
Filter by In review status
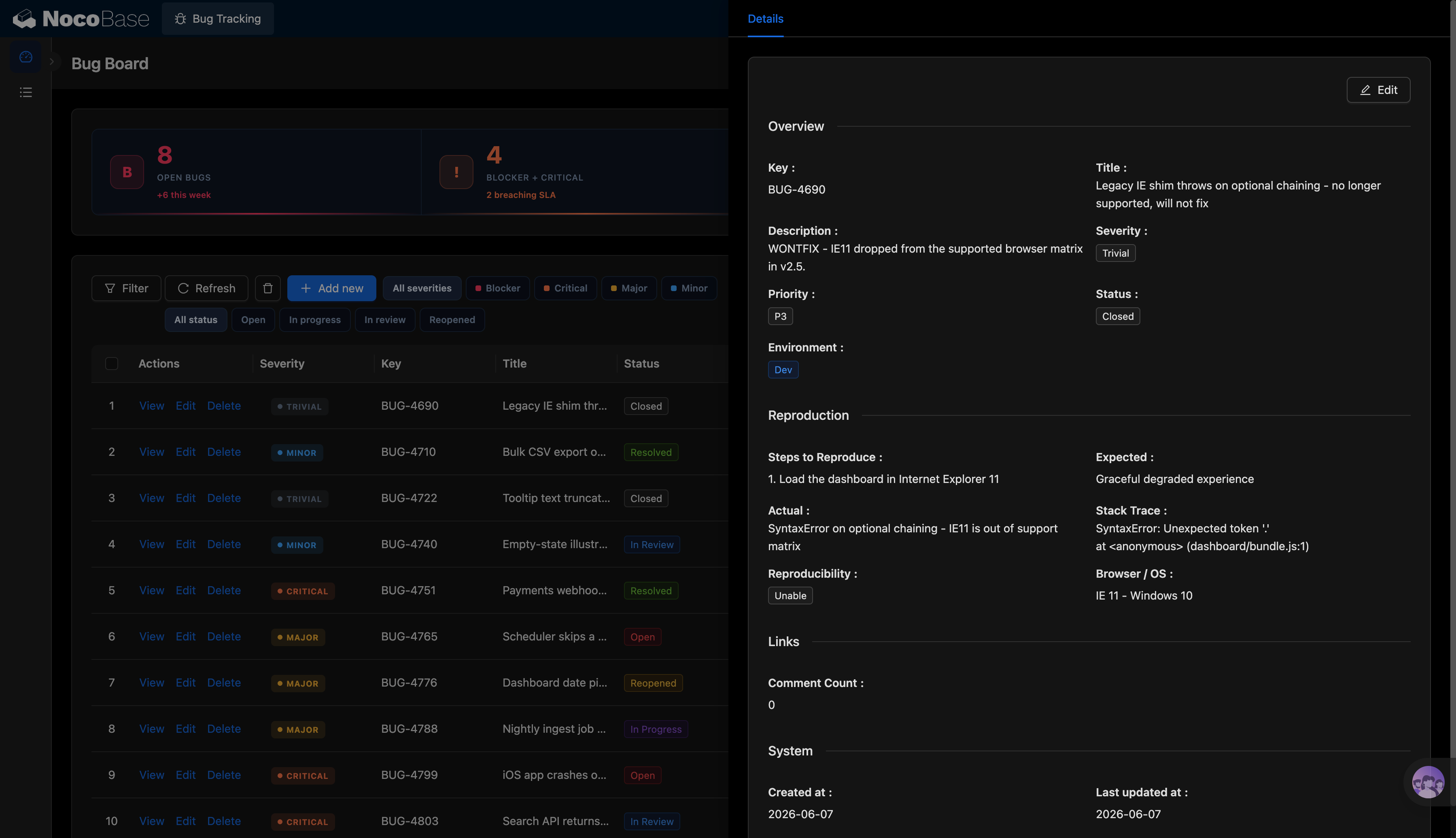point(385,320)
